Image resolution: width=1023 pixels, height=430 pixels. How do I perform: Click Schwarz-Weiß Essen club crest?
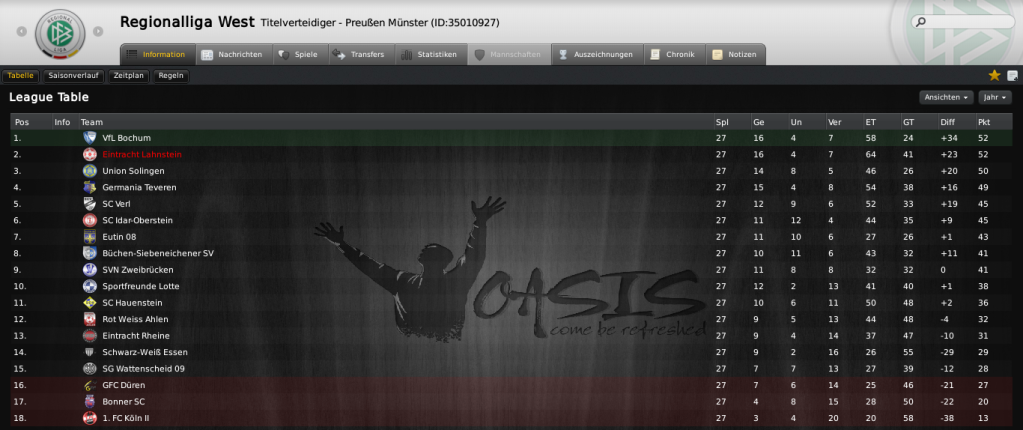click(89, 352)
